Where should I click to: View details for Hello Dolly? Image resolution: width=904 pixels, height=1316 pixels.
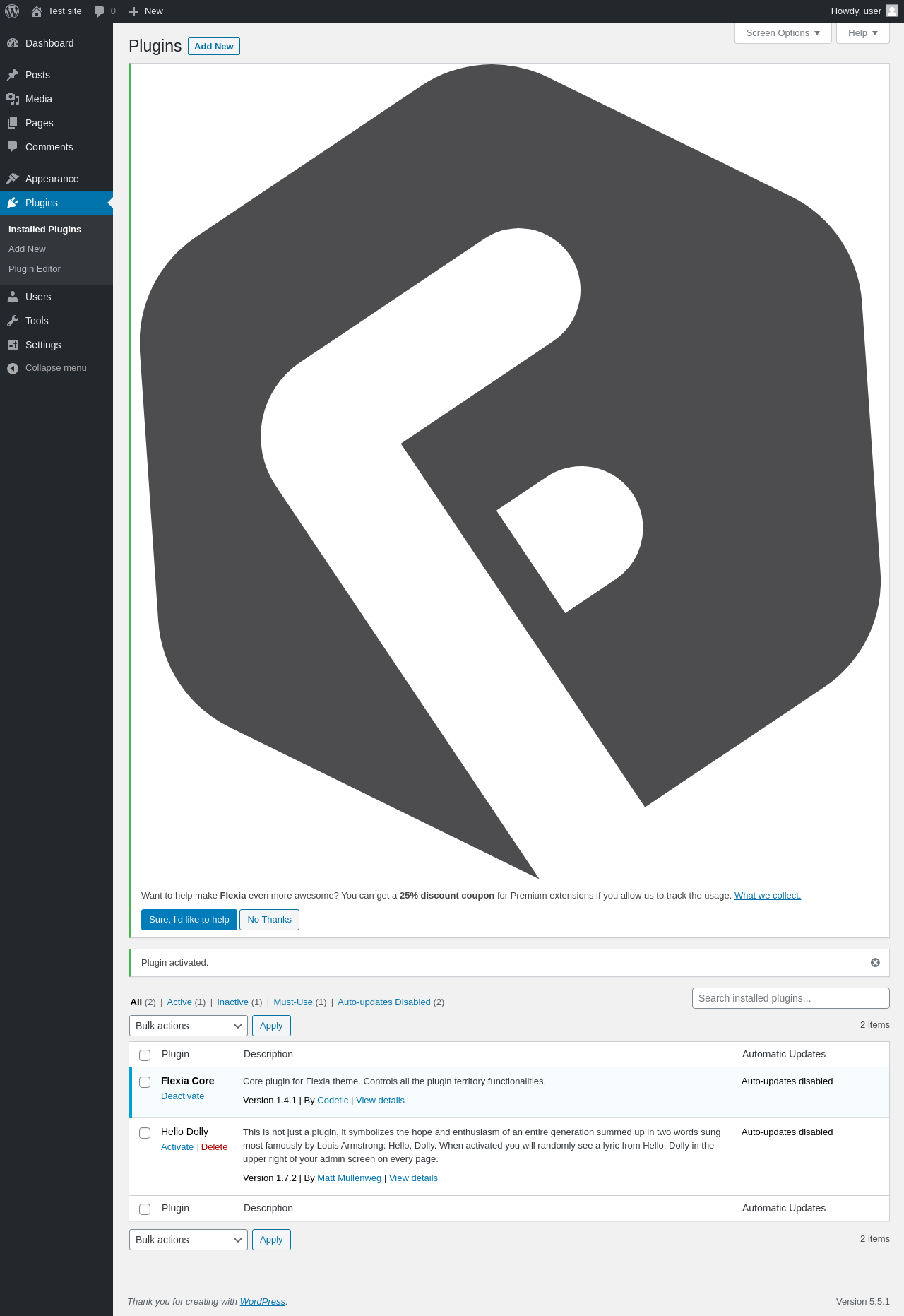pyautogui.click(x=413, y=1178)
